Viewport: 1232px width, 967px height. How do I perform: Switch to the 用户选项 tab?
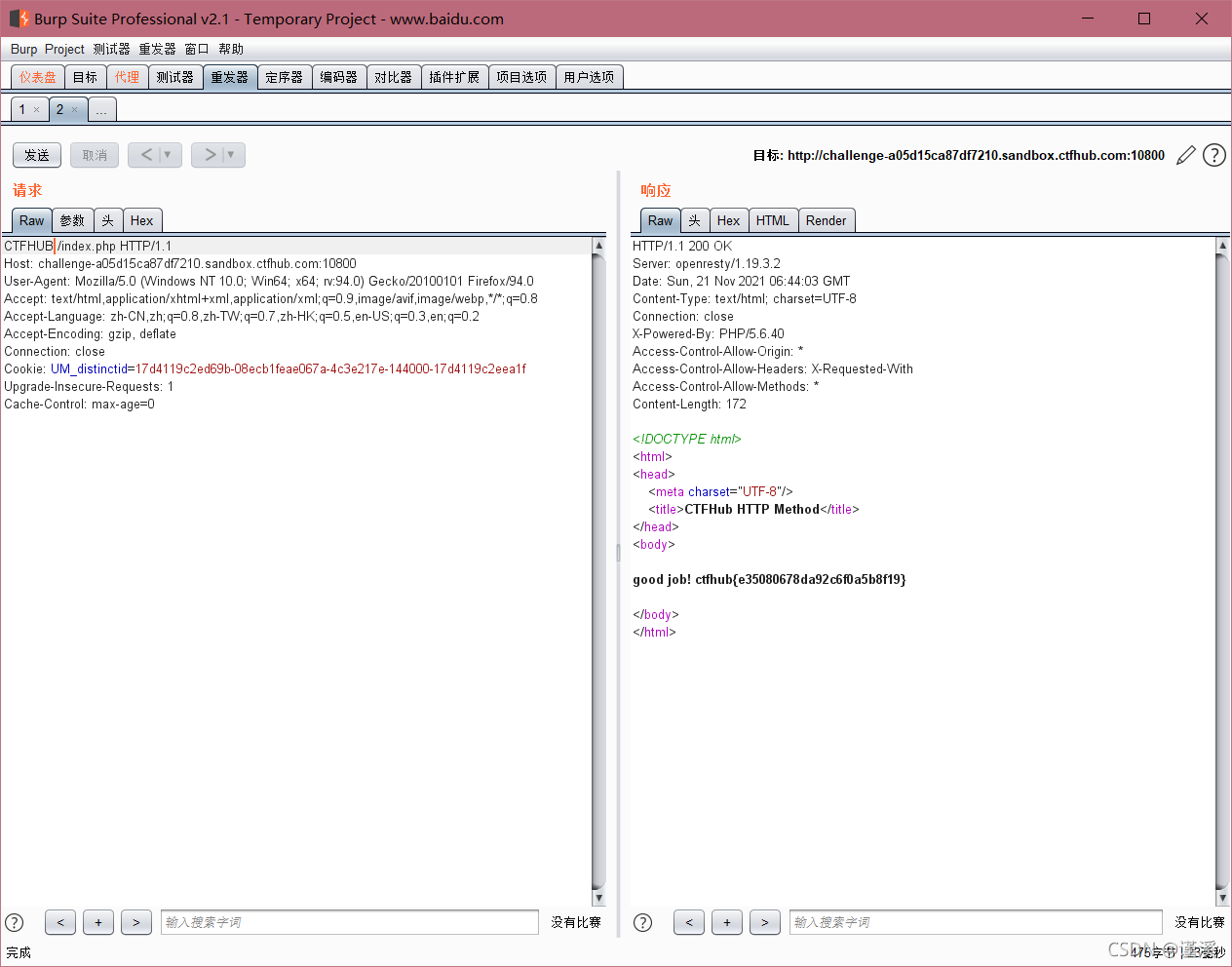(589, 77)
